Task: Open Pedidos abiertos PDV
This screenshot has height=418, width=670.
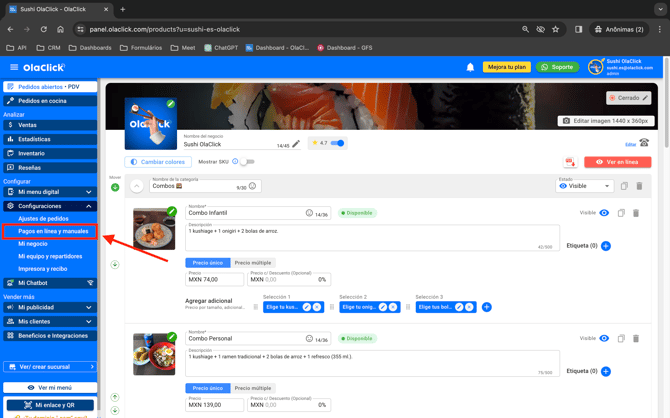Action: [50, 87]
